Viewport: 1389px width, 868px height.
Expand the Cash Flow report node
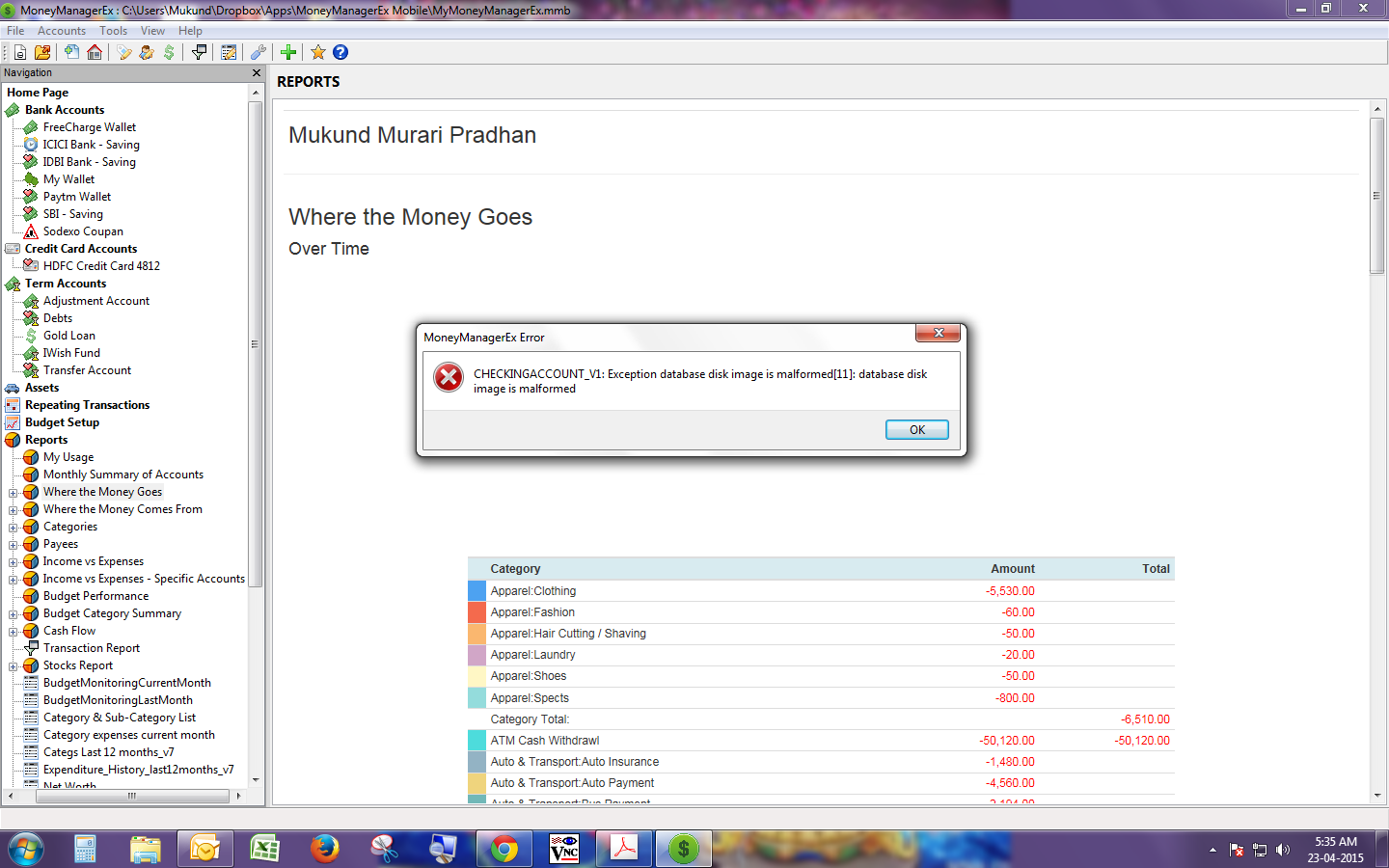[x=14, y=631]
